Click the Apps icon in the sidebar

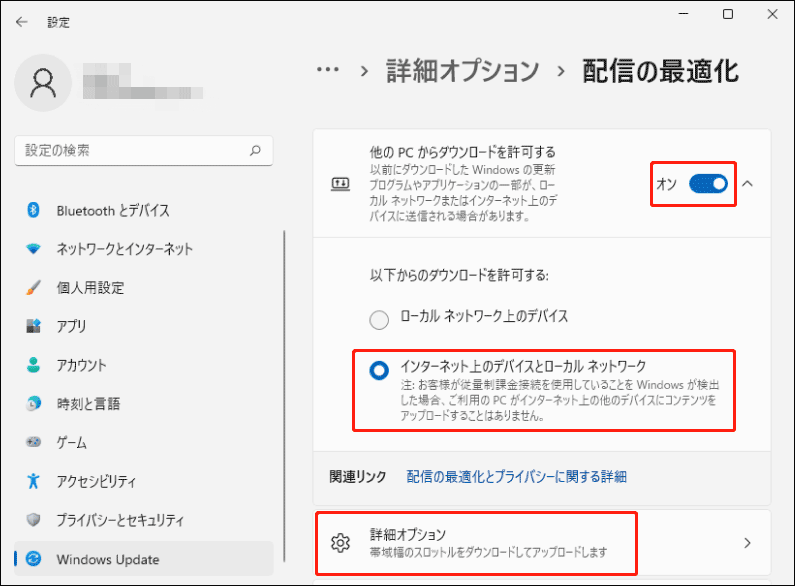(33, 325)
